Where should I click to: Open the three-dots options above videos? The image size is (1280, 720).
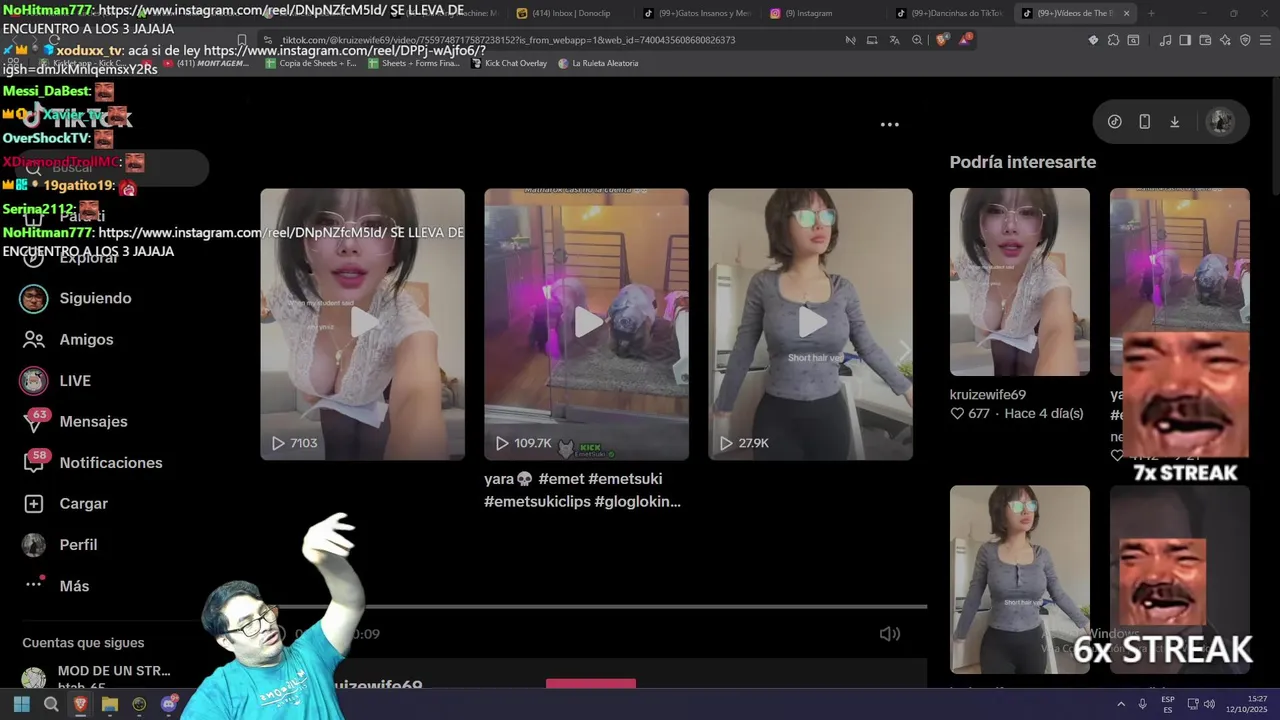point(889,124)
